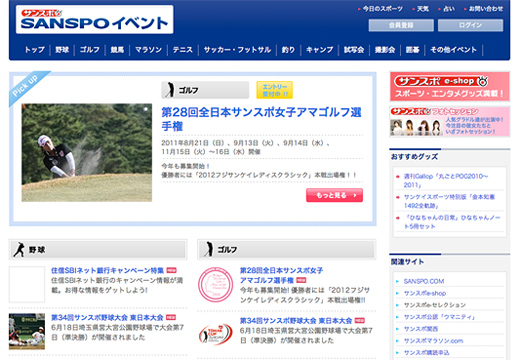
Task: Click the 会員登録 button
Action: click(401, 25)
